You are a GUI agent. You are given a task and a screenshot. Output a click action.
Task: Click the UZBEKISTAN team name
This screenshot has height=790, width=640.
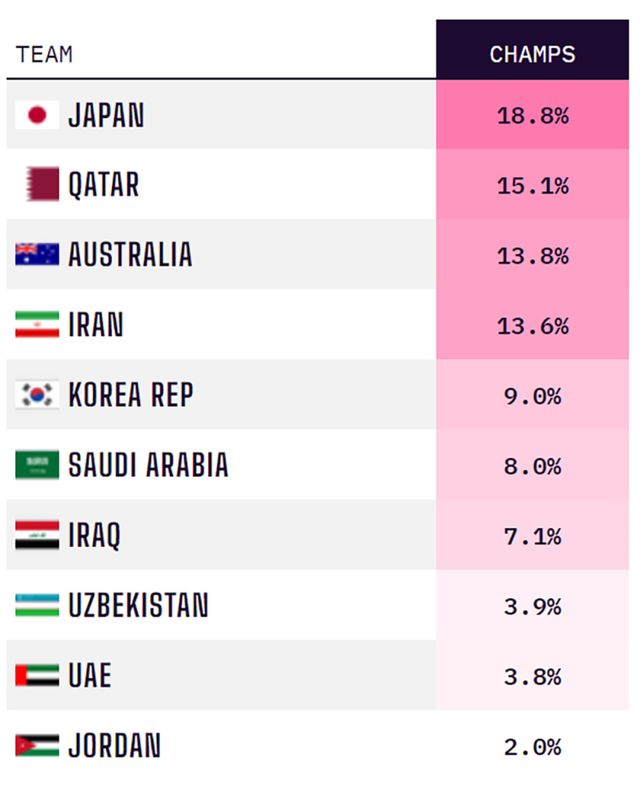coord(138,605)
